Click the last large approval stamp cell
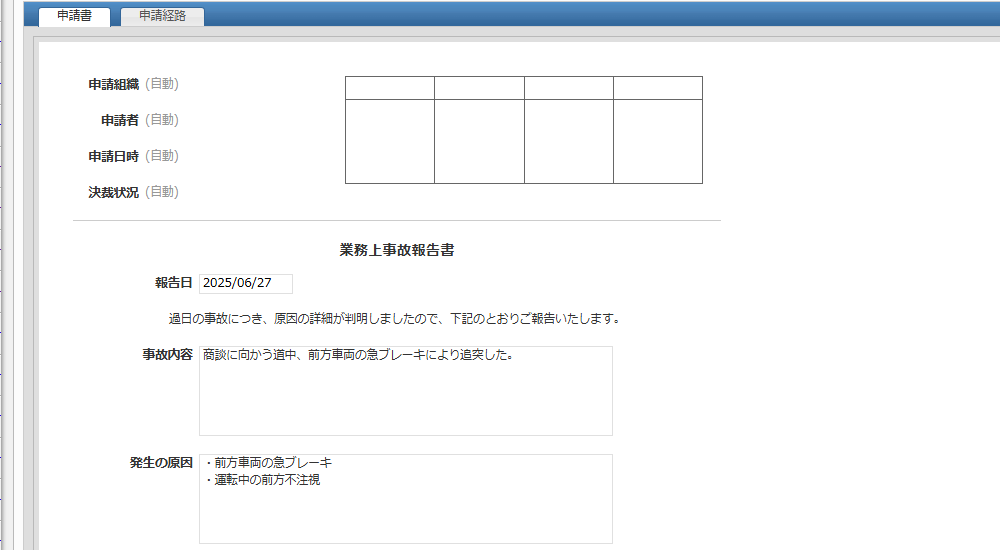This screenshot has height=550, width=1000. (x=657, y=141)
